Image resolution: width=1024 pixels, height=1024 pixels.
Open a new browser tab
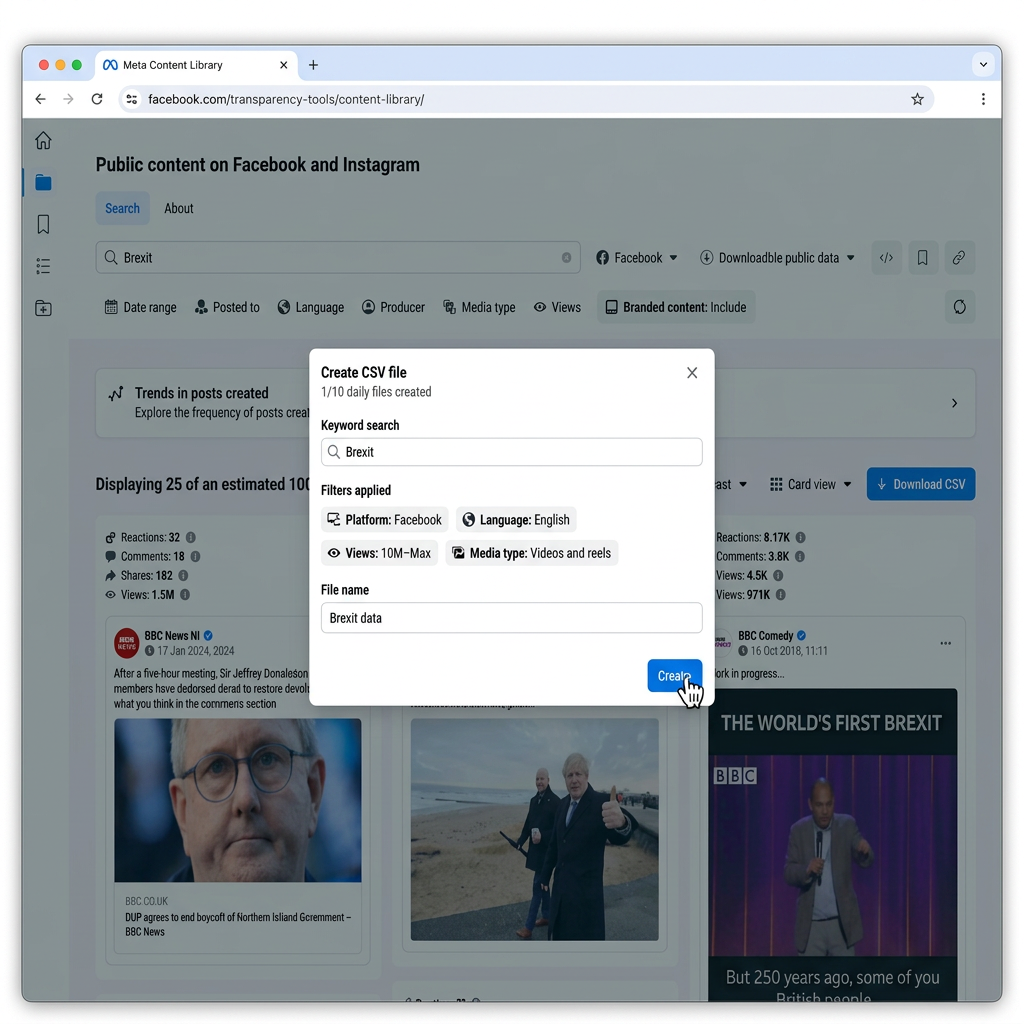point(313,65)
